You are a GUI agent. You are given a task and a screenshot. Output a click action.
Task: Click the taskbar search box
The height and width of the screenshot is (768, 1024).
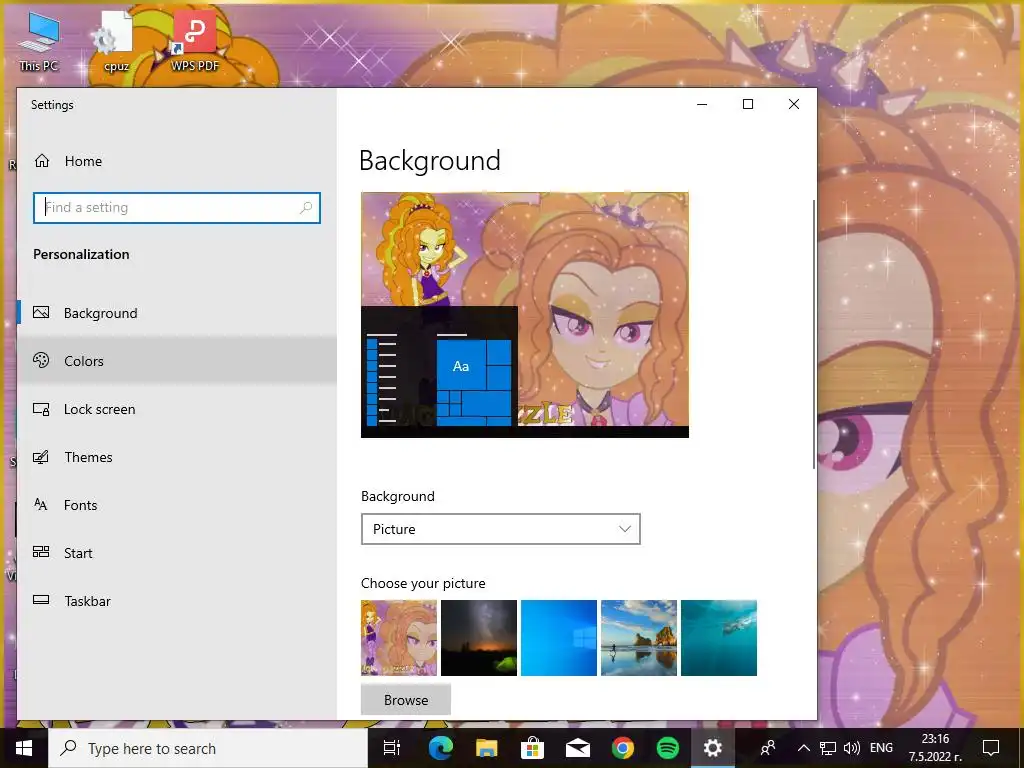208,748
